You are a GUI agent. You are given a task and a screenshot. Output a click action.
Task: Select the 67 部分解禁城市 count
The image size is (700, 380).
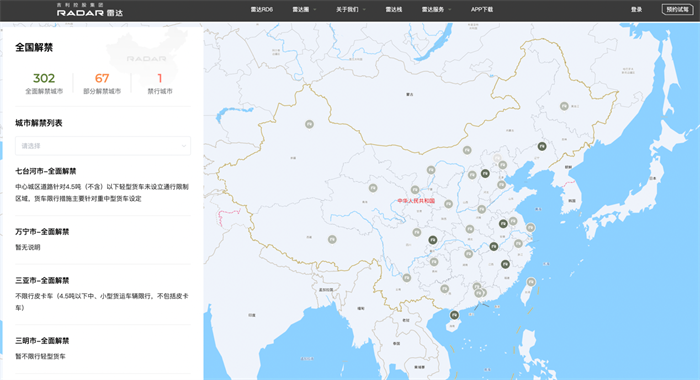[102, 83]
